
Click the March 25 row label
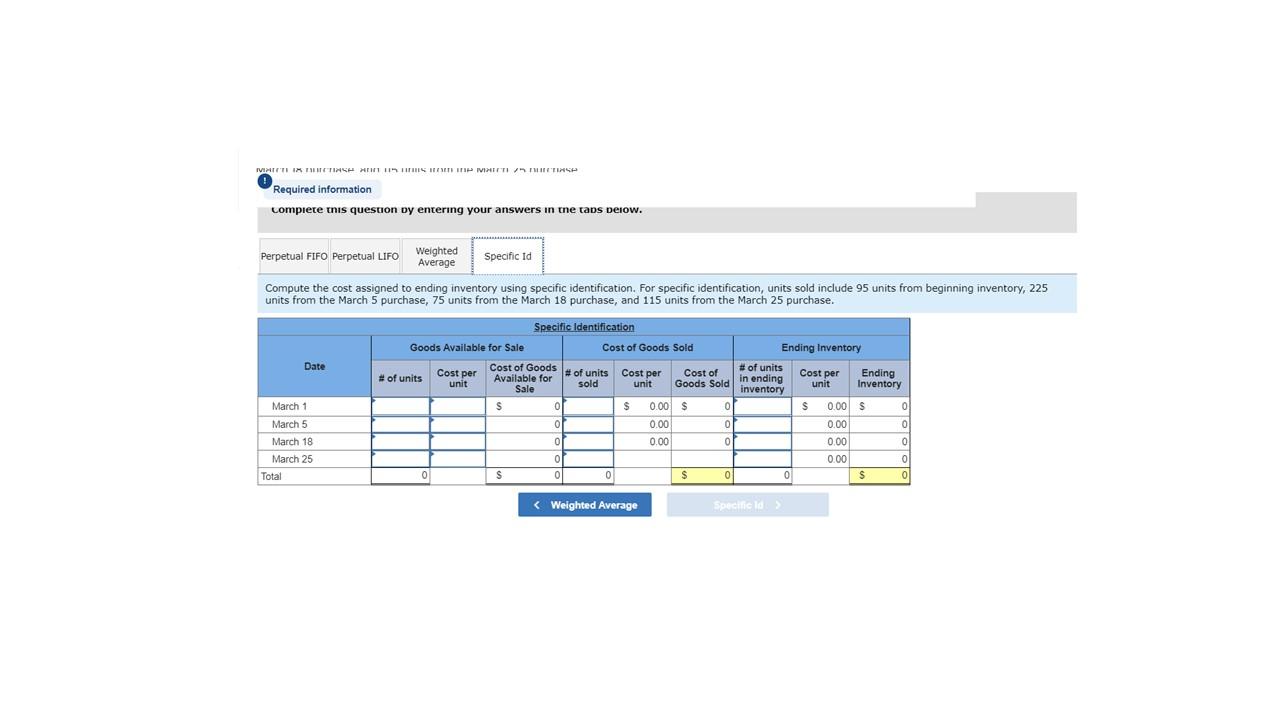point(292,459)
